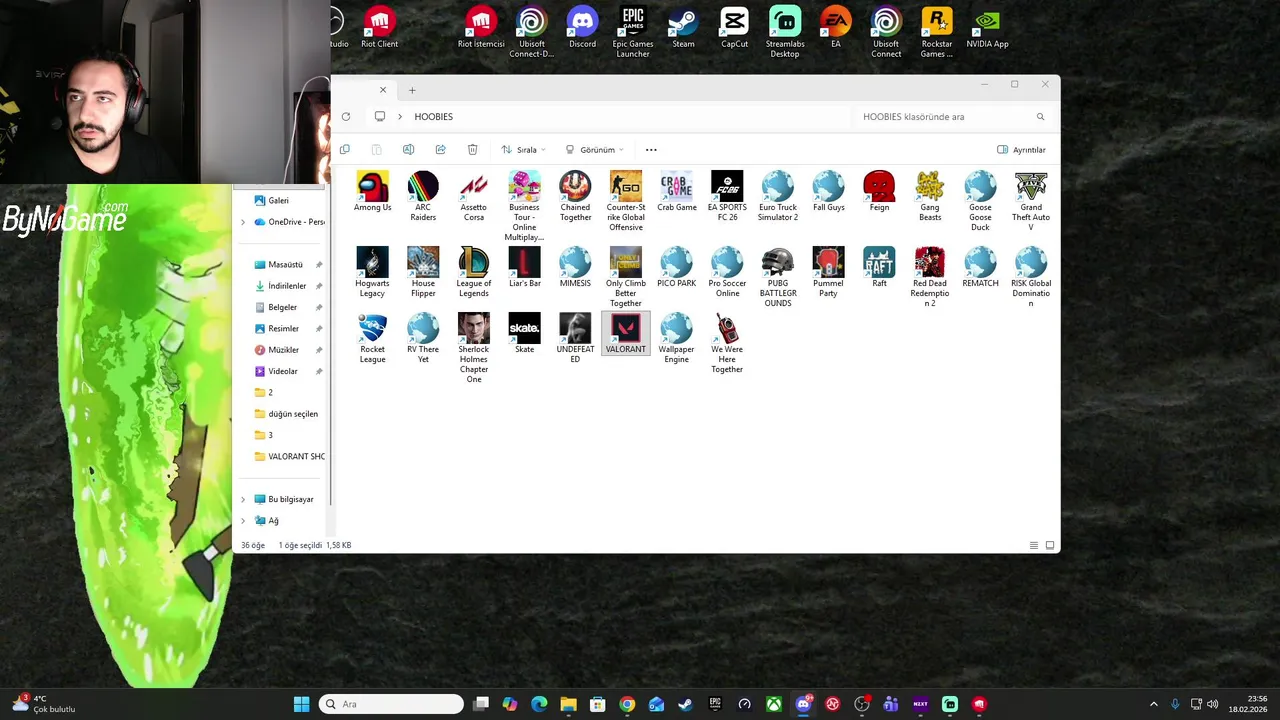Switch to large icons view in status bar
The image size is (1280, 720).
(1050, 545)
